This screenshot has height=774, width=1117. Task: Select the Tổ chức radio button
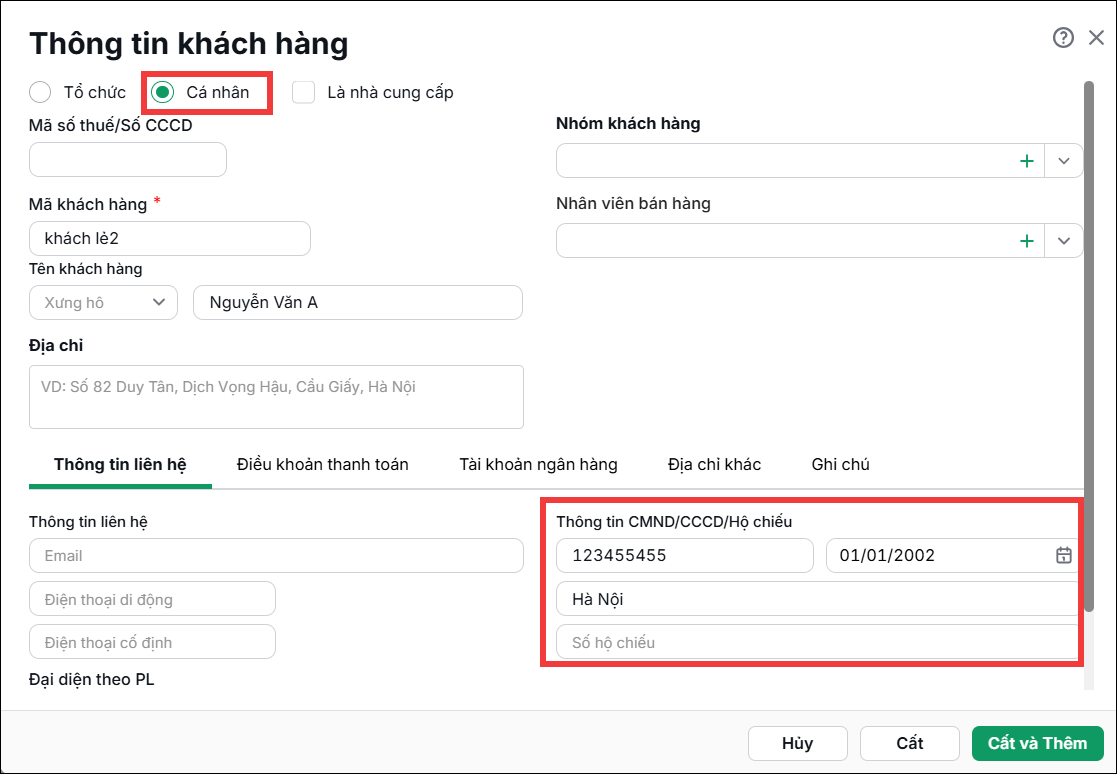(40, 92)
